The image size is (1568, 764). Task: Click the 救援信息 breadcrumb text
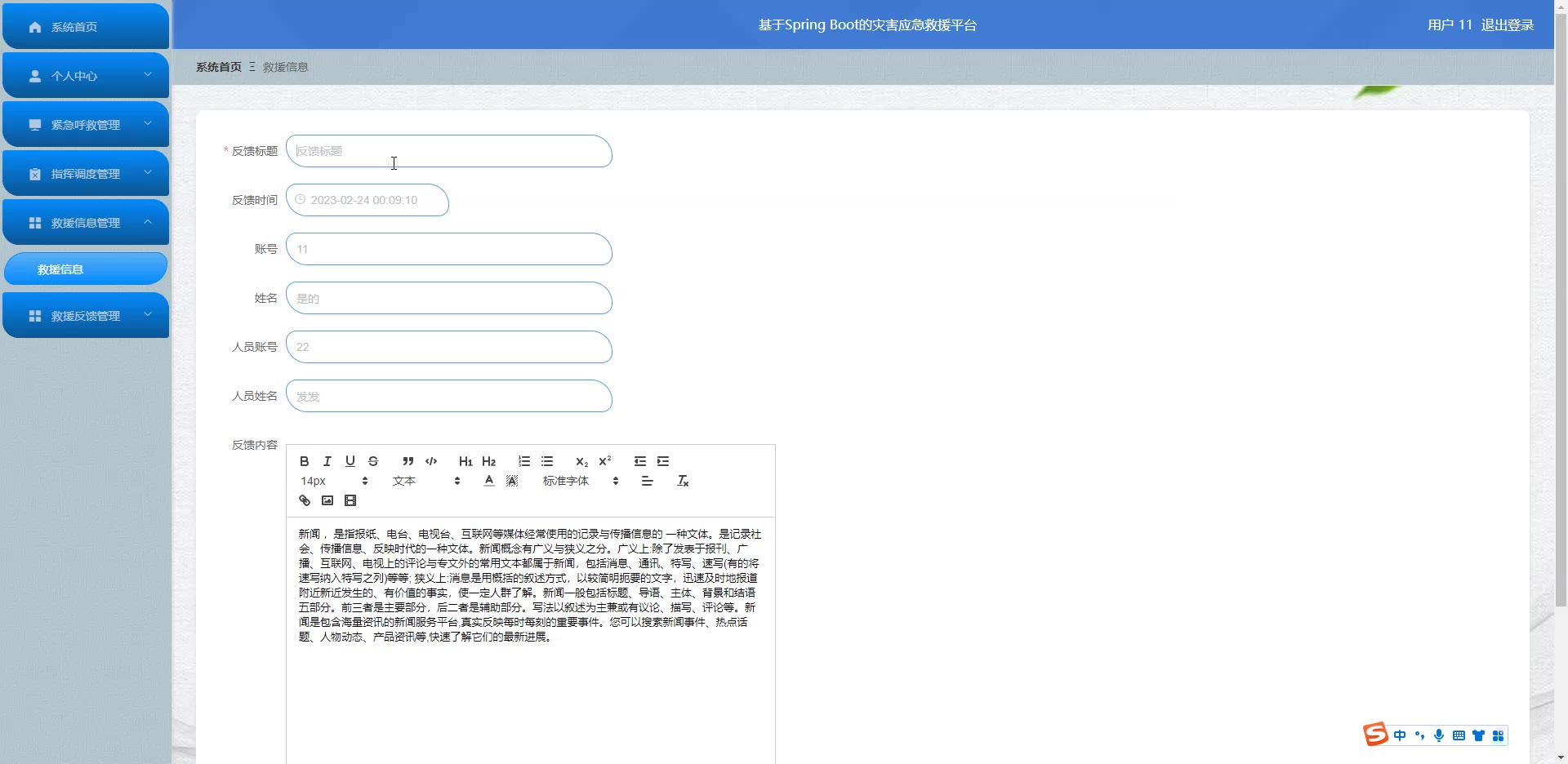(x=286, y=67)
